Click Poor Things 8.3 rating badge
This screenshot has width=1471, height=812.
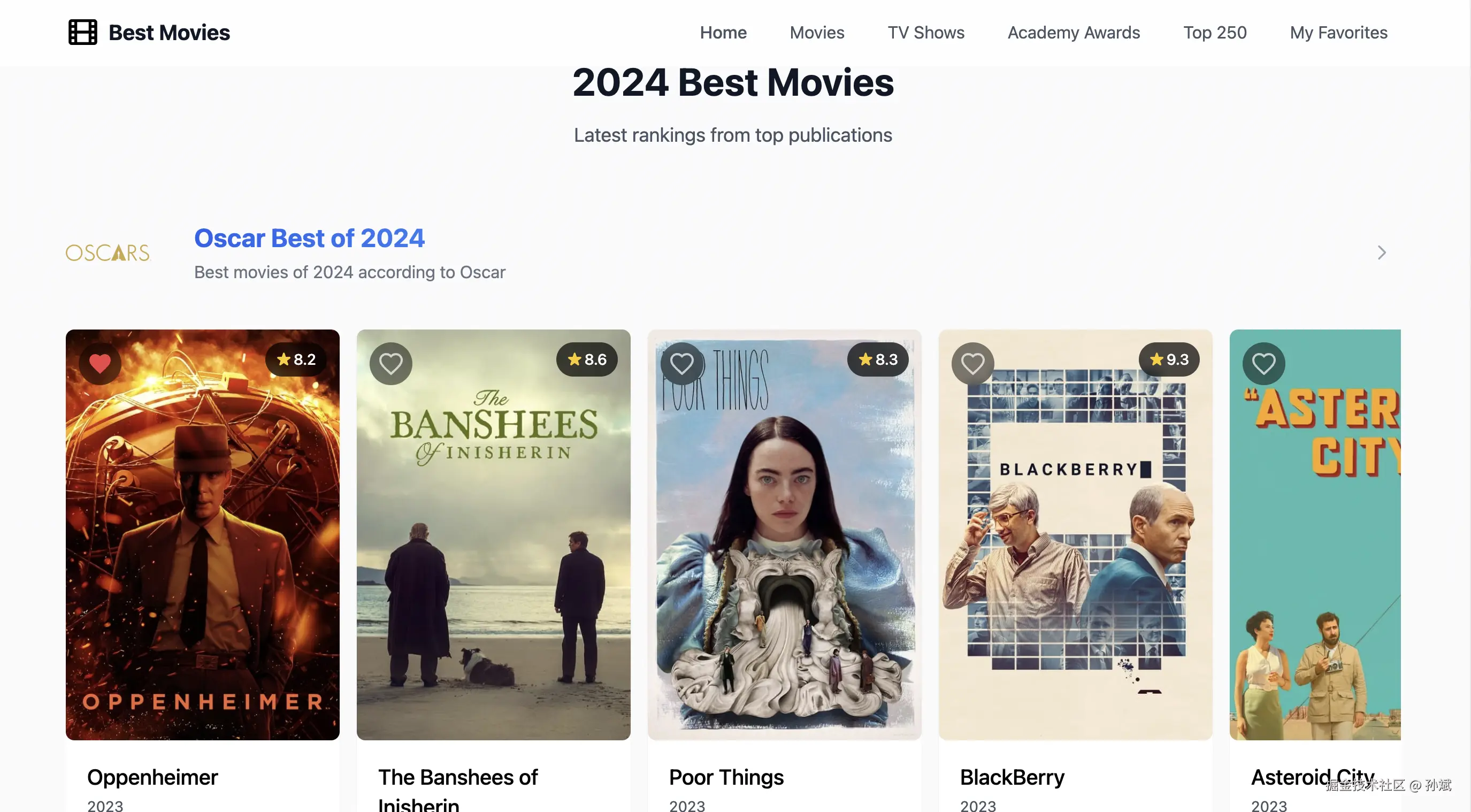tap(878, 359)
